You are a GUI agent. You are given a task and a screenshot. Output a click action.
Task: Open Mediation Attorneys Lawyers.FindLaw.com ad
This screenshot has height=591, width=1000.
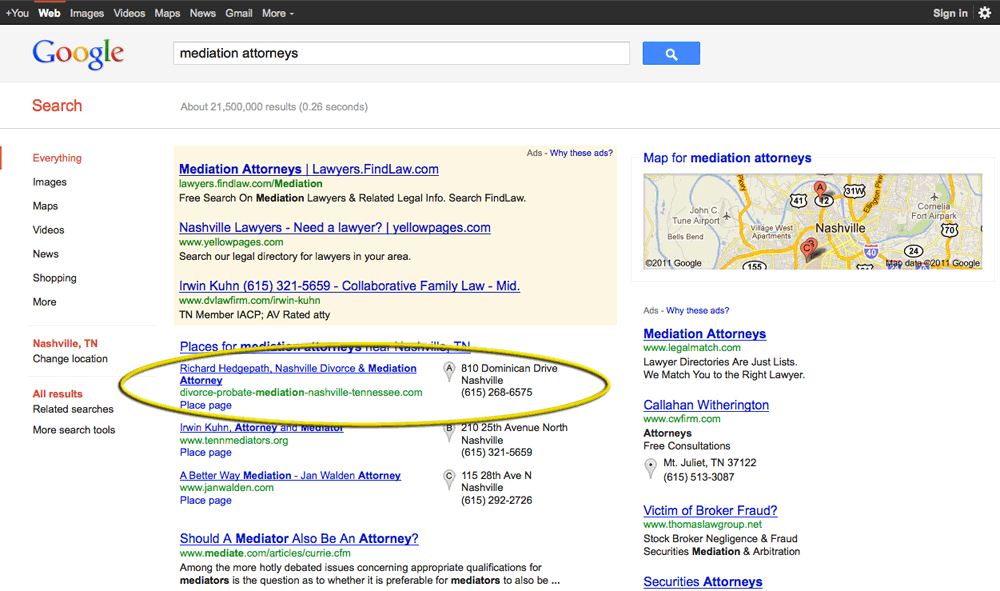tap(309, 169)
